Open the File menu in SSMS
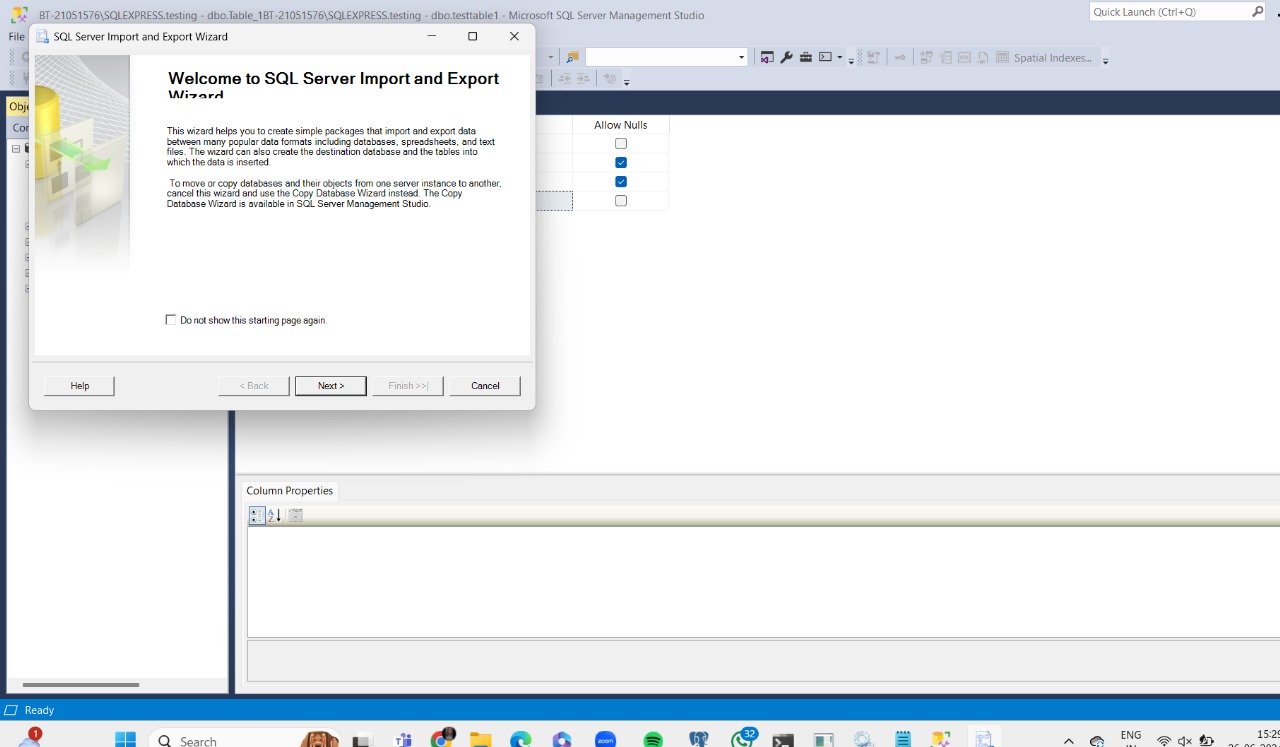 16,36
